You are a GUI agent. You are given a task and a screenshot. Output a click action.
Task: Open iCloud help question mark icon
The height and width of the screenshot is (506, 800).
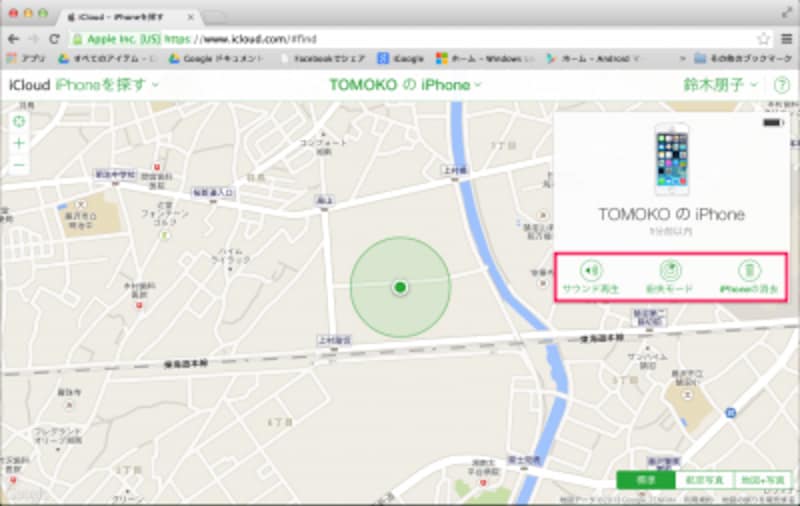(x=782, y=85)
